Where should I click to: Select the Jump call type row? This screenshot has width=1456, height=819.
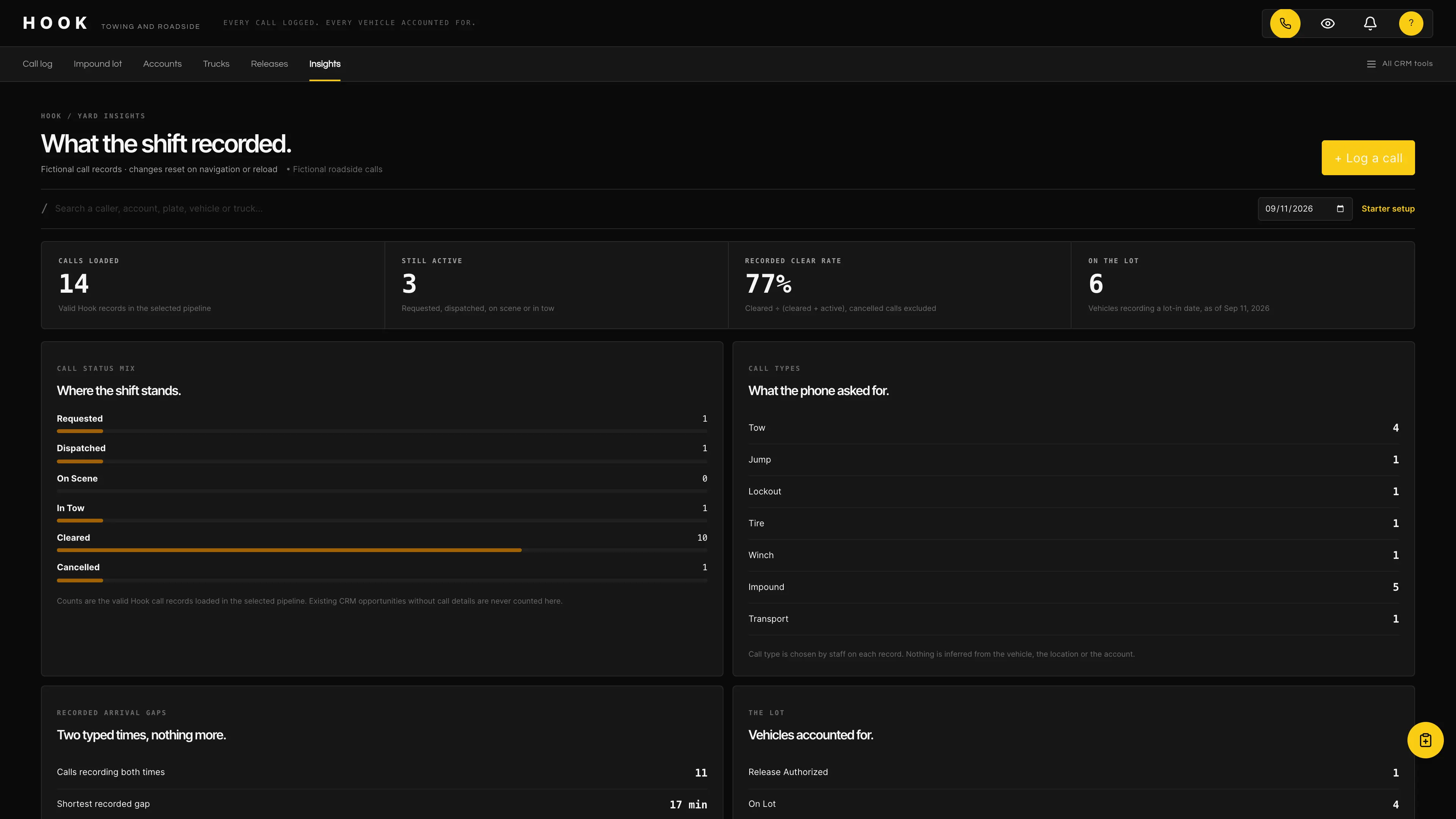tap(1073, 460)
